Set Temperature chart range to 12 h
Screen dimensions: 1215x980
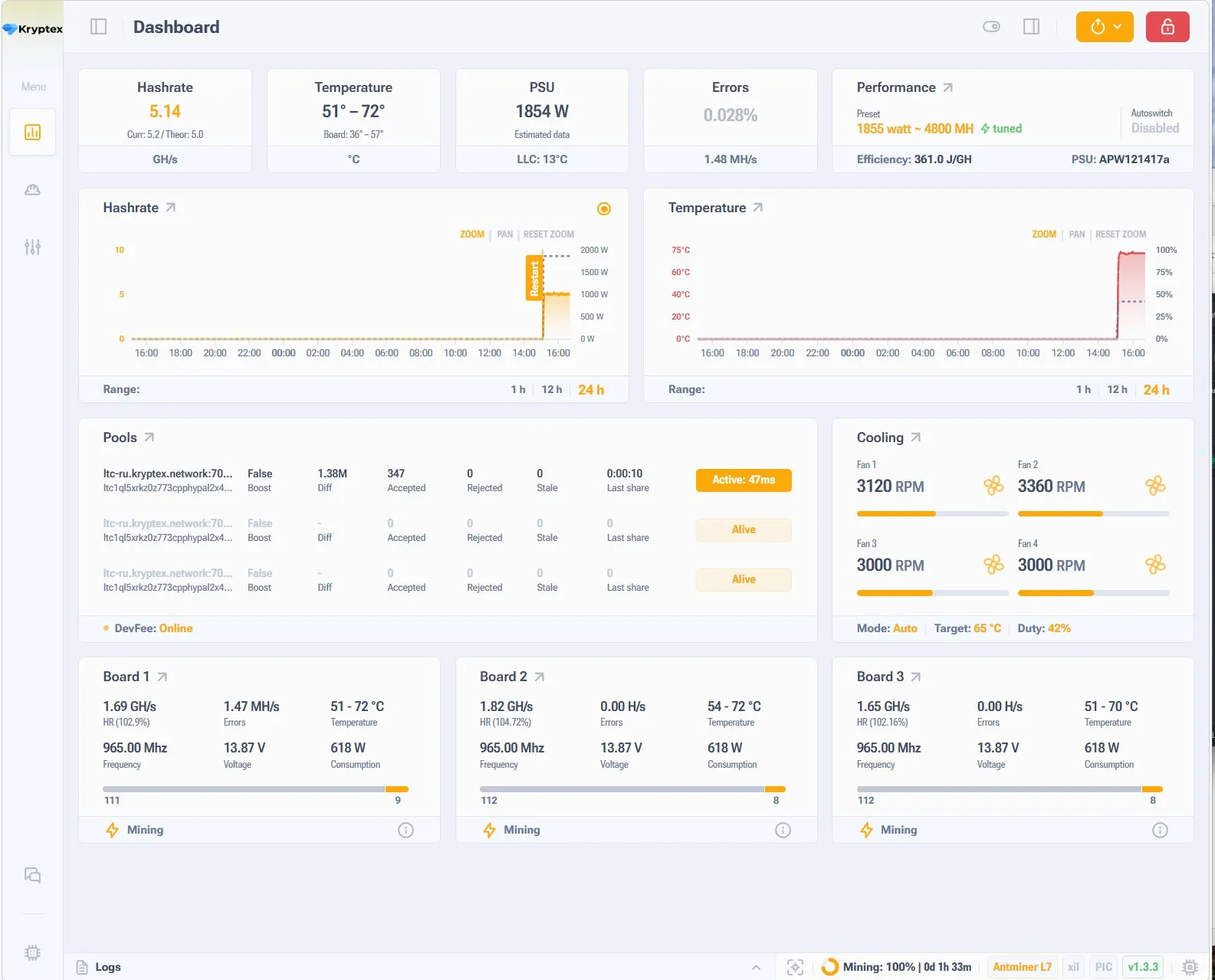coord(1117,389)
